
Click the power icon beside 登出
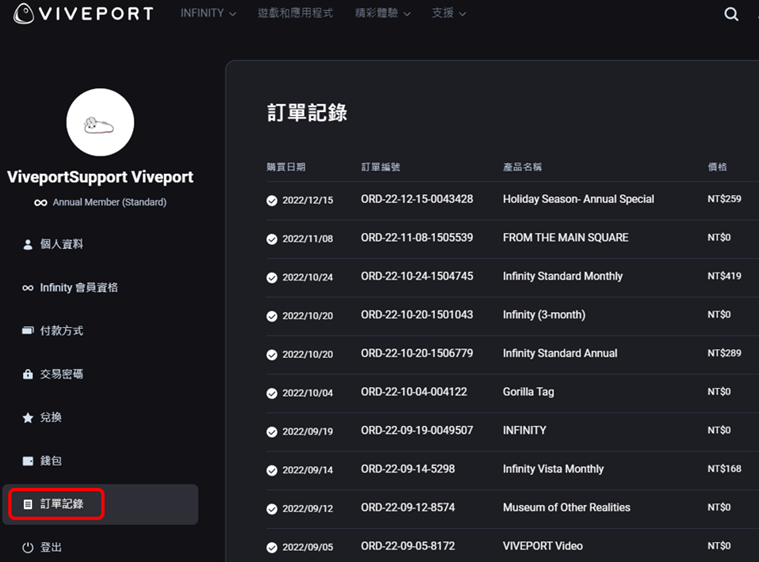click(x=28, y=547)
